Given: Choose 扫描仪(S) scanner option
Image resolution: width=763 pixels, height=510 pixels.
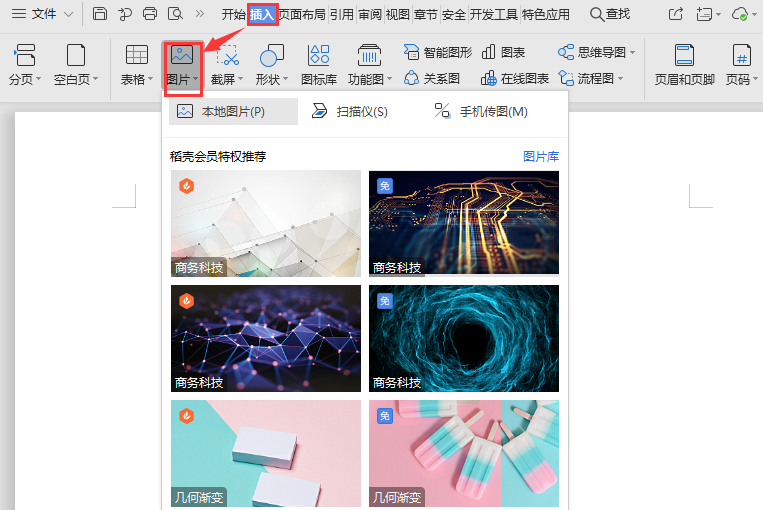Looking at the screenshot, I should 350,111.
